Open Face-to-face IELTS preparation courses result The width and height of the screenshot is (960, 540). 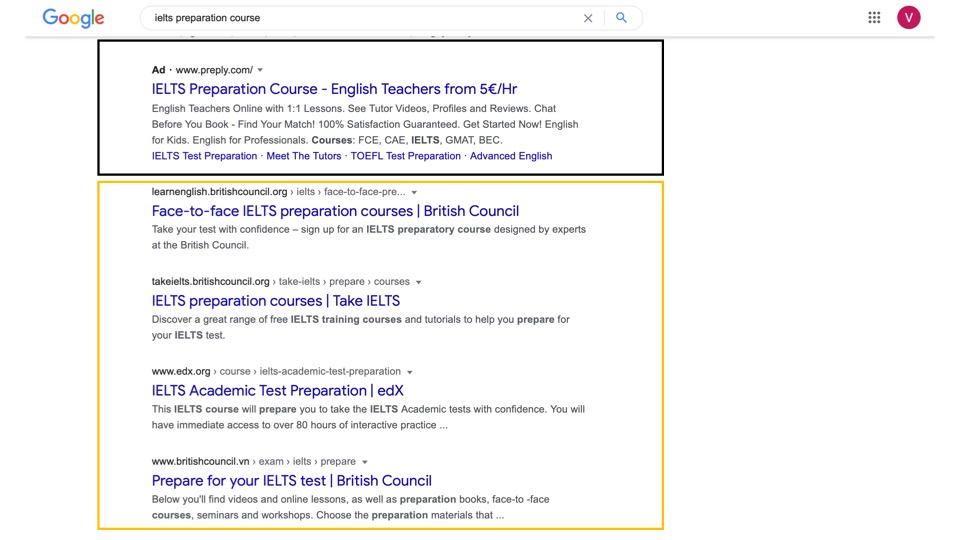click(x=335, y=211)
